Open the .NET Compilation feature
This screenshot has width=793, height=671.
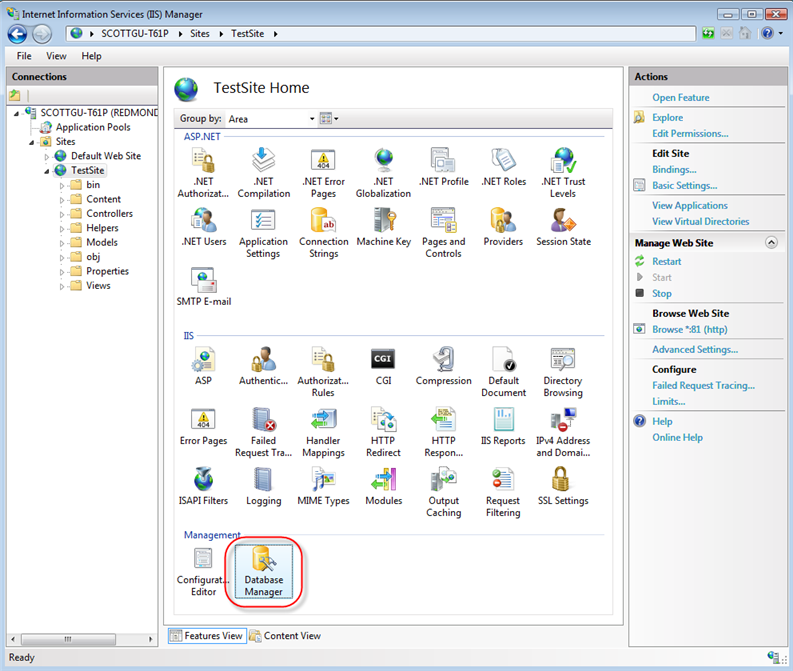tap(263, 173)
